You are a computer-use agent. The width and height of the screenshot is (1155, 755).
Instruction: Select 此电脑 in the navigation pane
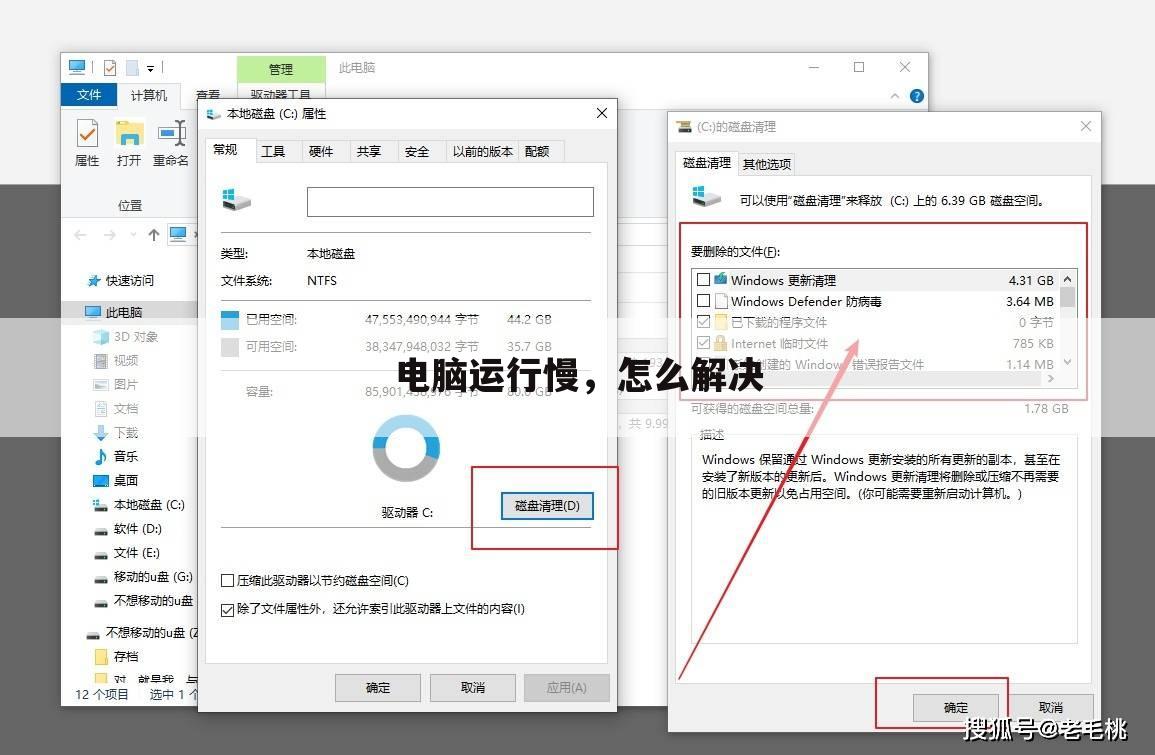click(113, 312)
